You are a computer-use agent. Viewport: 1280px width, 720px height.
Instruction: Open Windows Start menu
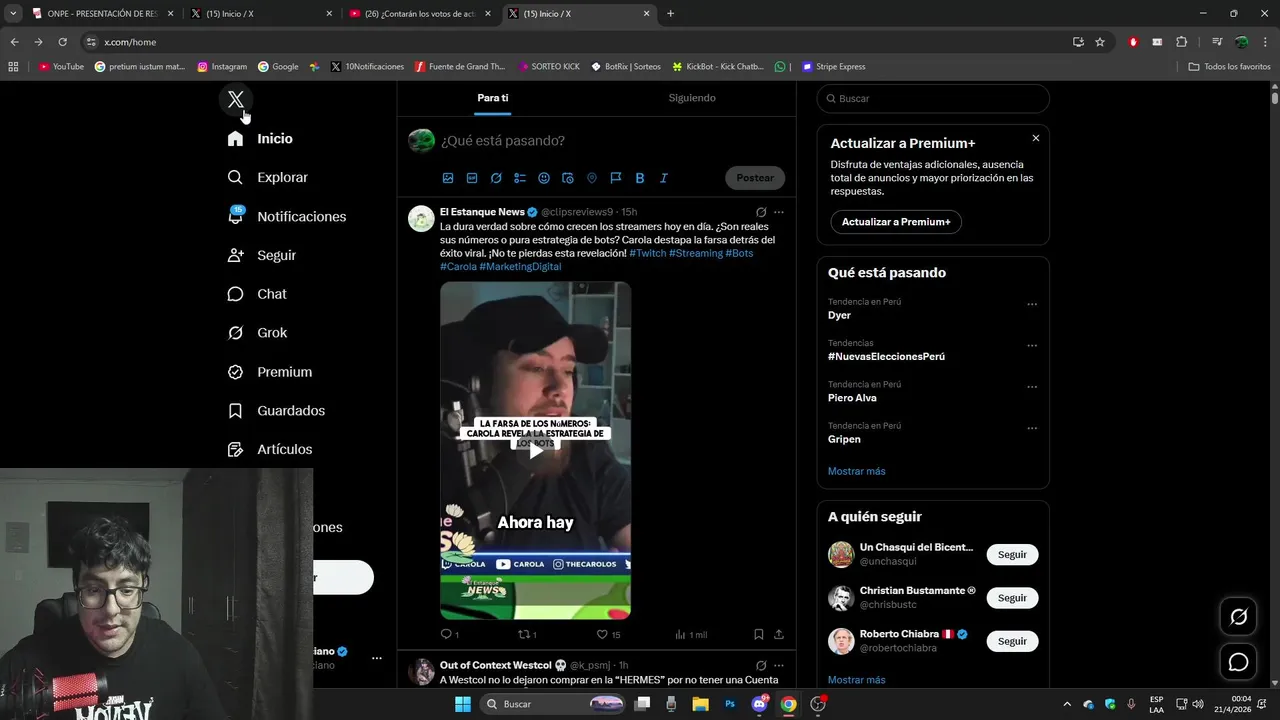point(463,704)
